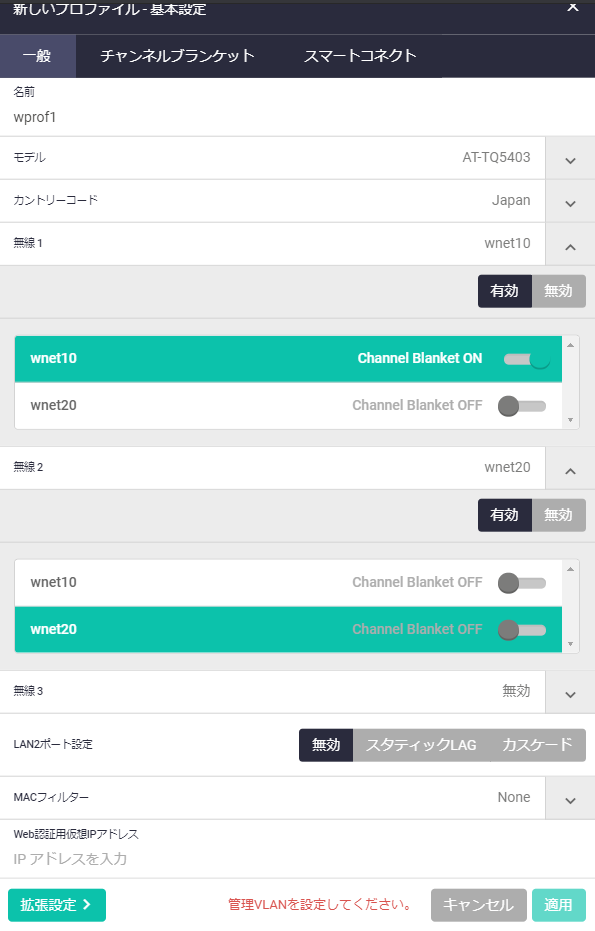The width and height of the screenshot is (595, 931).
Task: Toggle wnet10 Channel Blanket in 無線2
Action: [x=522, y=583]
